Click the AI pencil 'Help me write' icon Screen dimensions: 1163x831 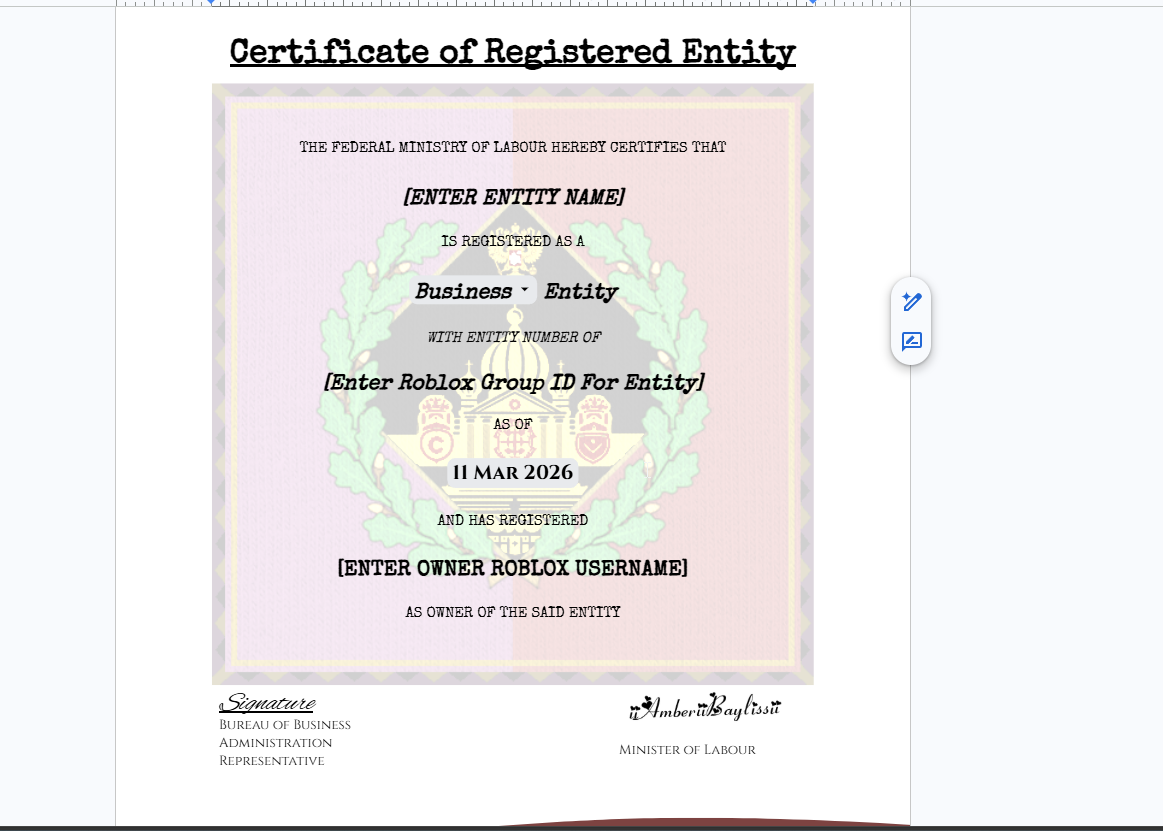click(x=911, y=301)
